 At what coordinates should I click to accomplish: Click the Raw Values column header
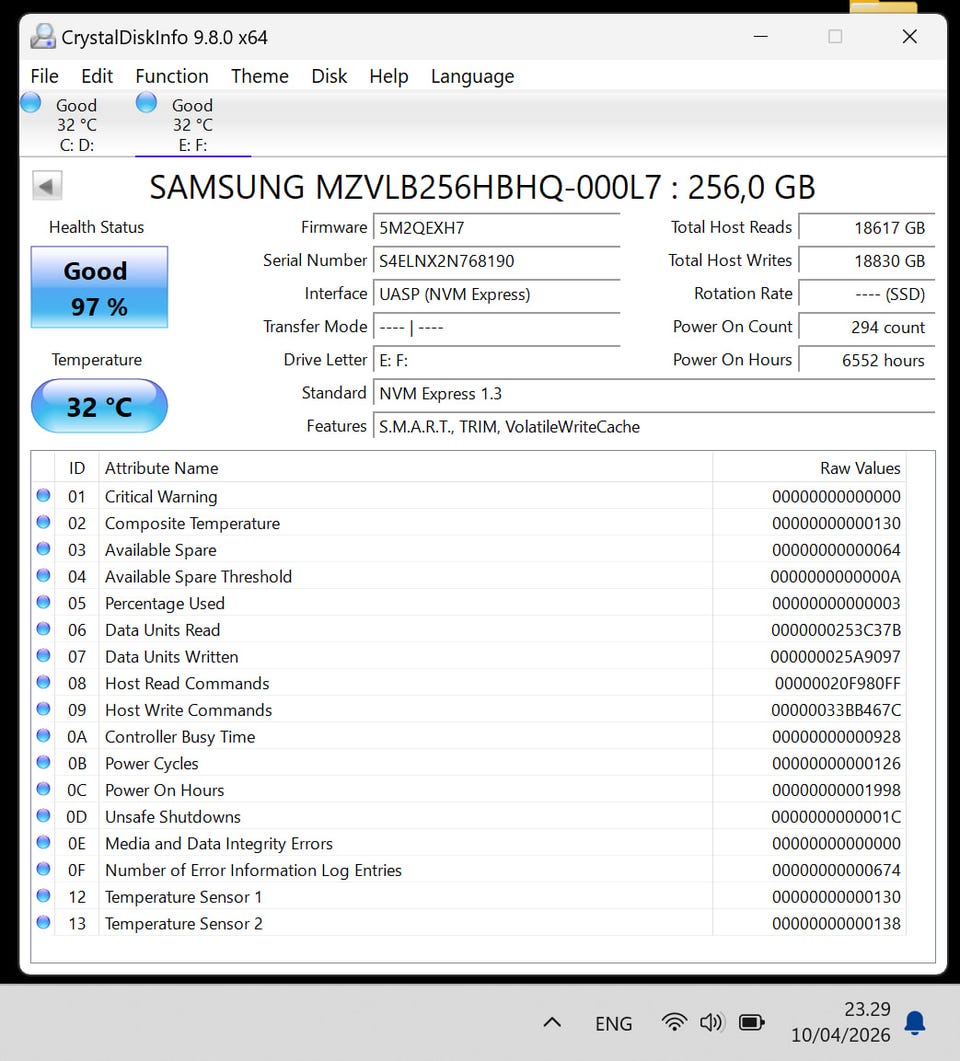[x=809, y=468]
